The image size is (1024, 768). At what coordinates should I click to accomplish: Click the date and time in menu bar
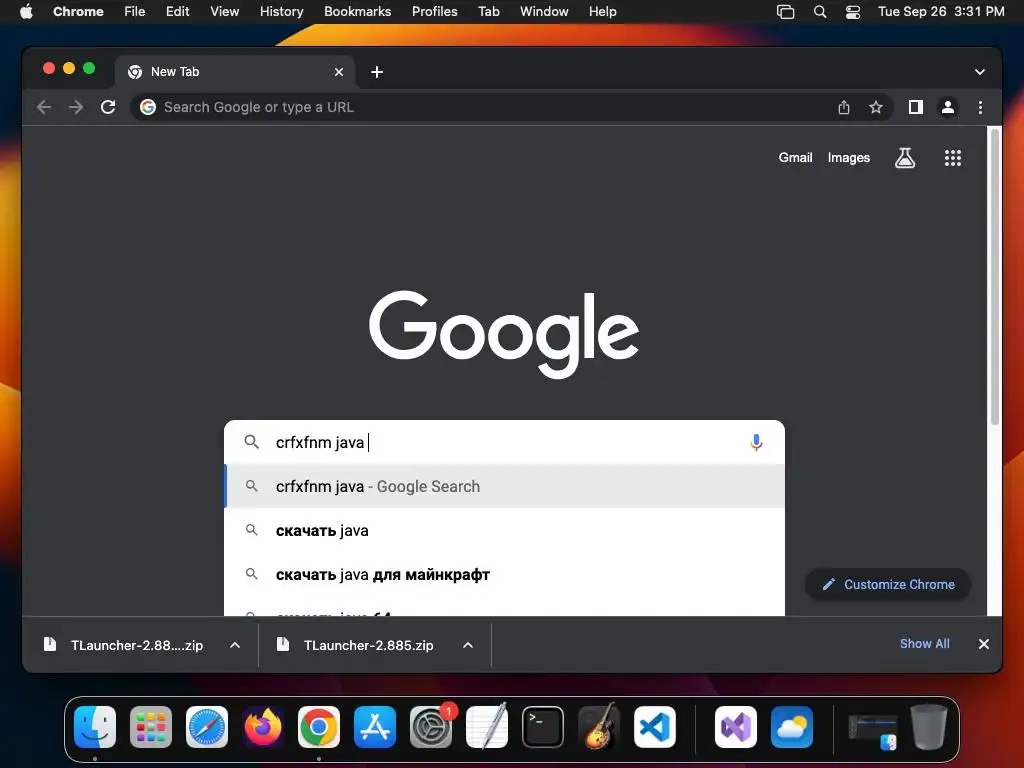(940, 12)
